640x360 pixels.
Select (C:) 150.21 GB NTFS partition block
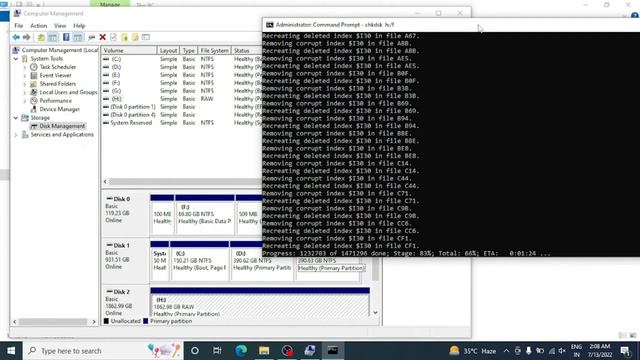[200, 261]
